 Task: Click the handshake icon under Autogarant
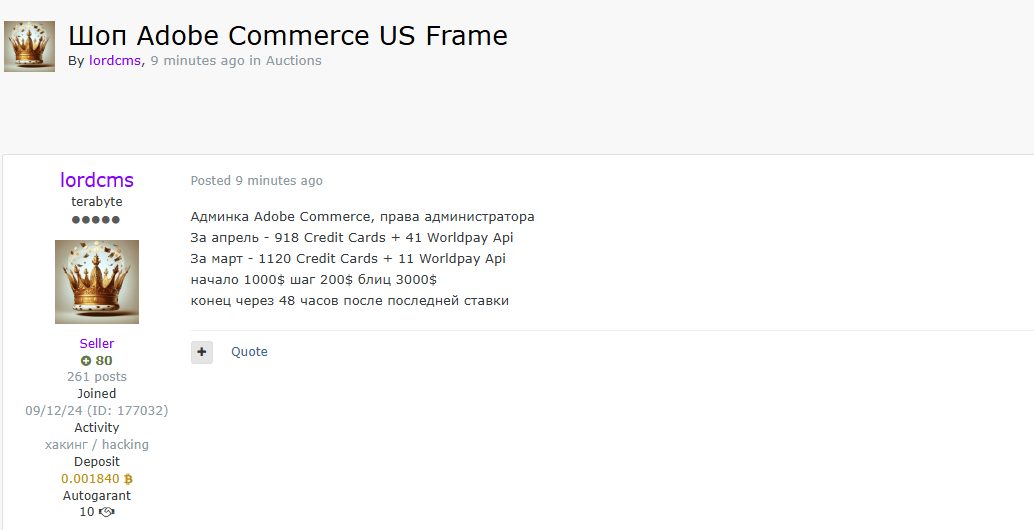pyautogui.click(x=106, y=512)
